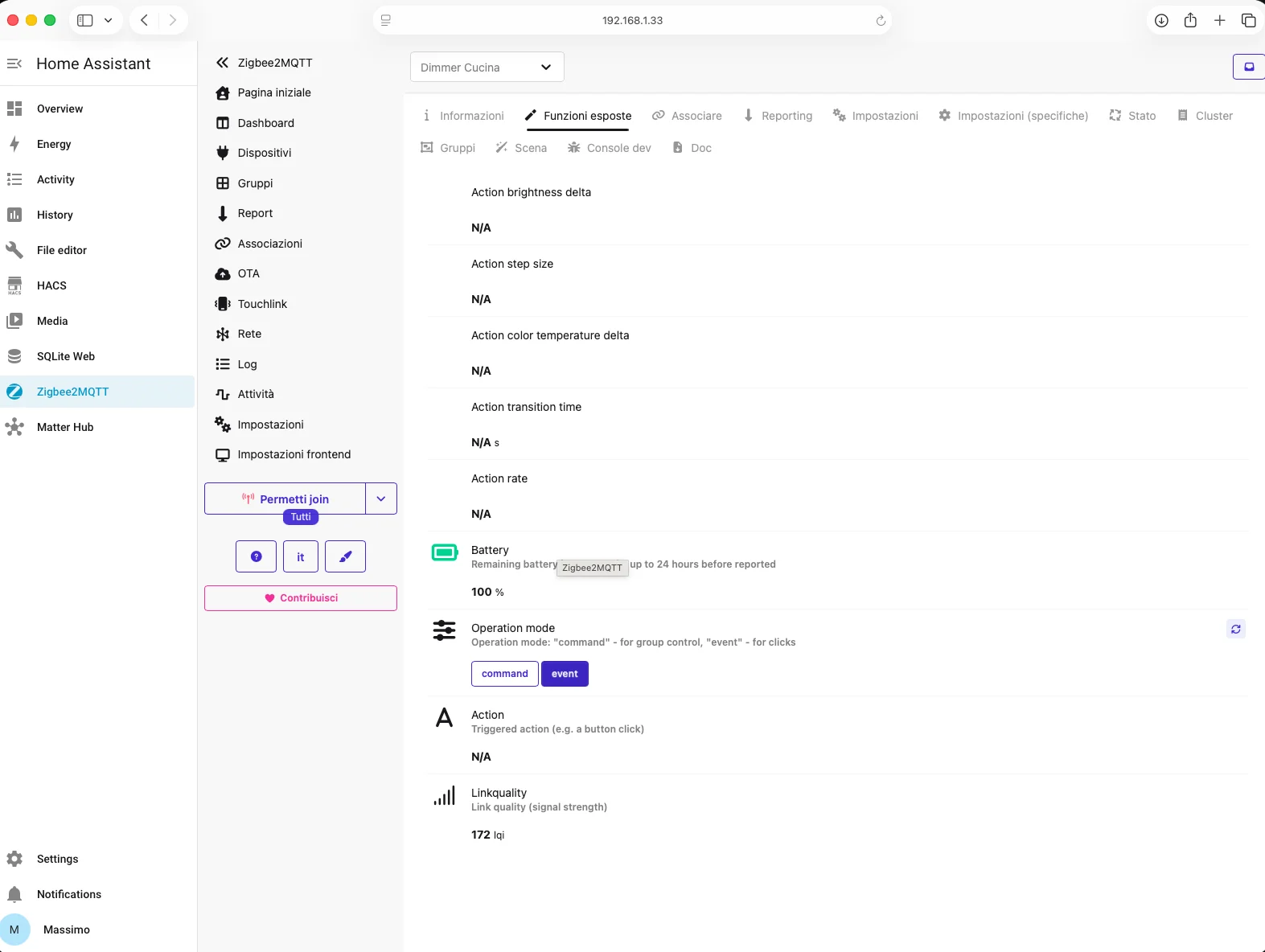The image size is (1265, 952).
Task: Switch to Gruppi device tab
Action: (449, 148)
